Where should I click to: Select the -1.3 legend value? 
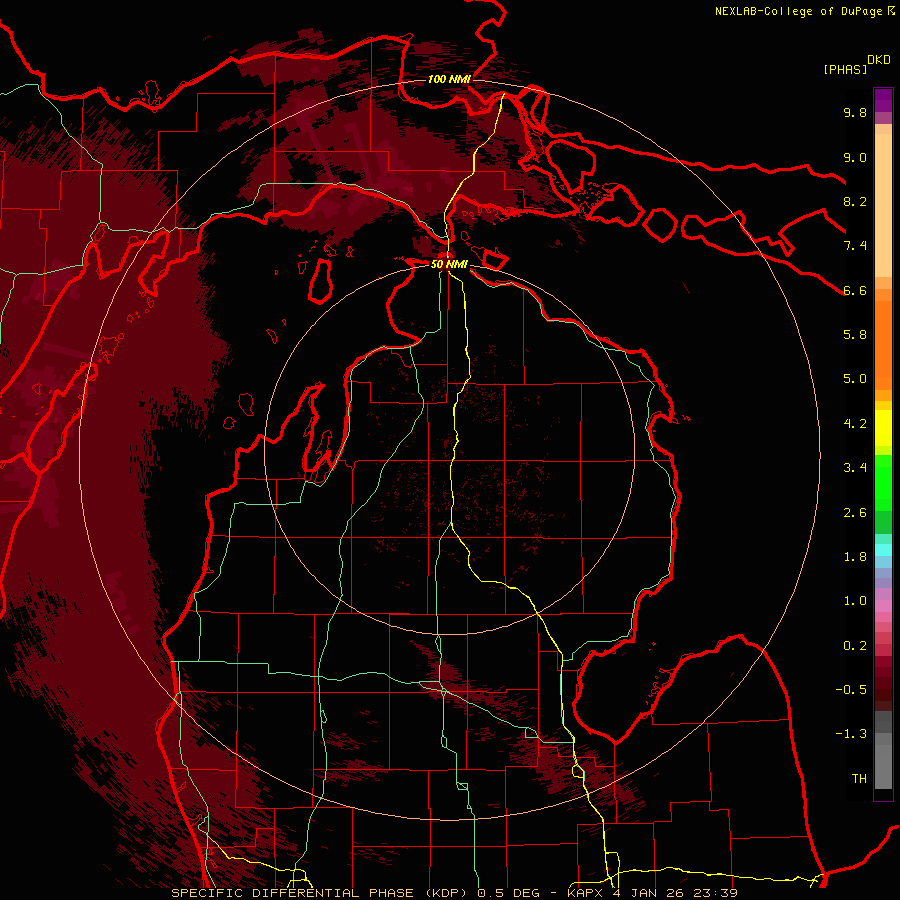click(x=851, y=734)
